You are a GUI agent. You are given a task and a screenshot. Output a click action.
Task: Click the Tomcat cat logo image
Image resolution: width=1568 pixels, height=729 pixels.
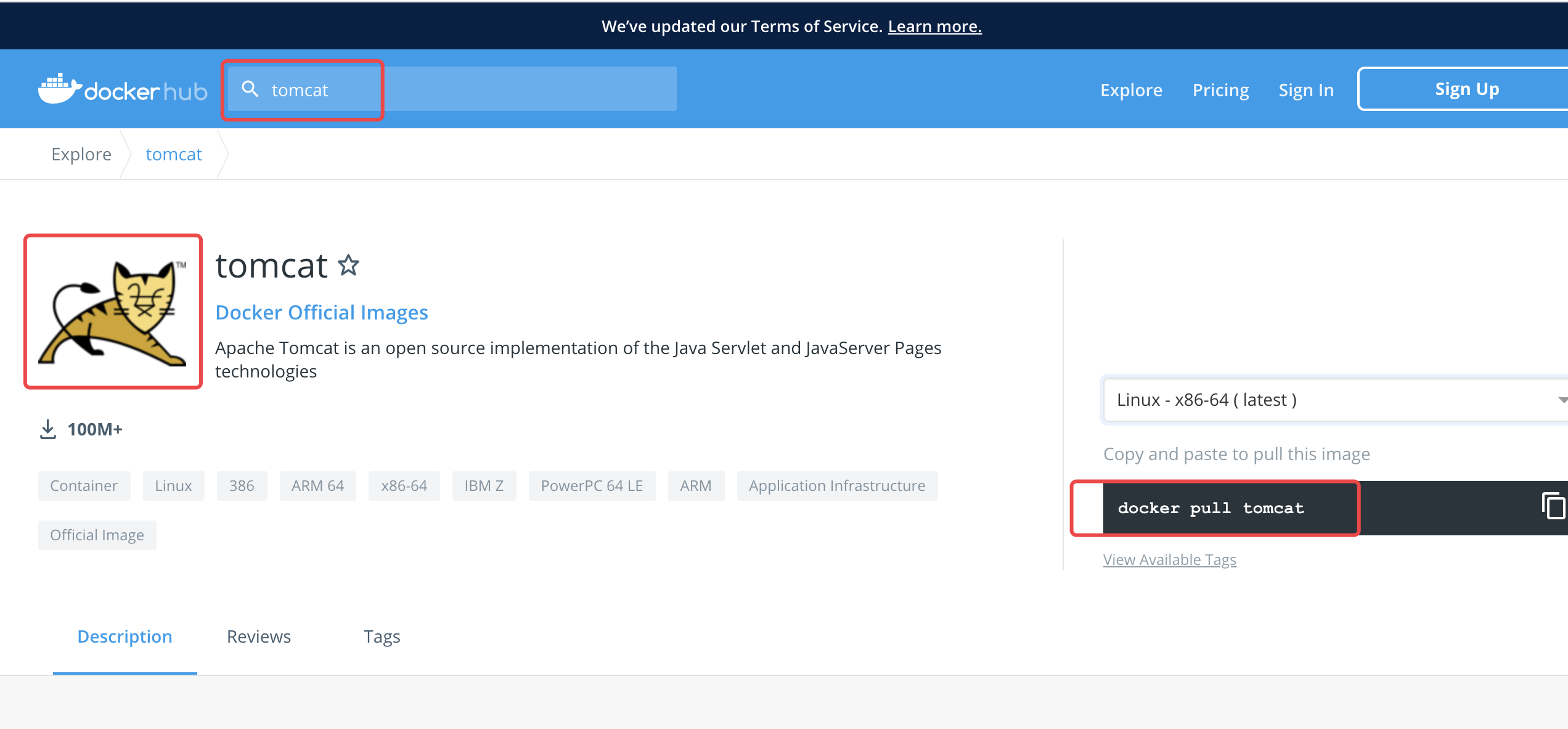[113, 312]
